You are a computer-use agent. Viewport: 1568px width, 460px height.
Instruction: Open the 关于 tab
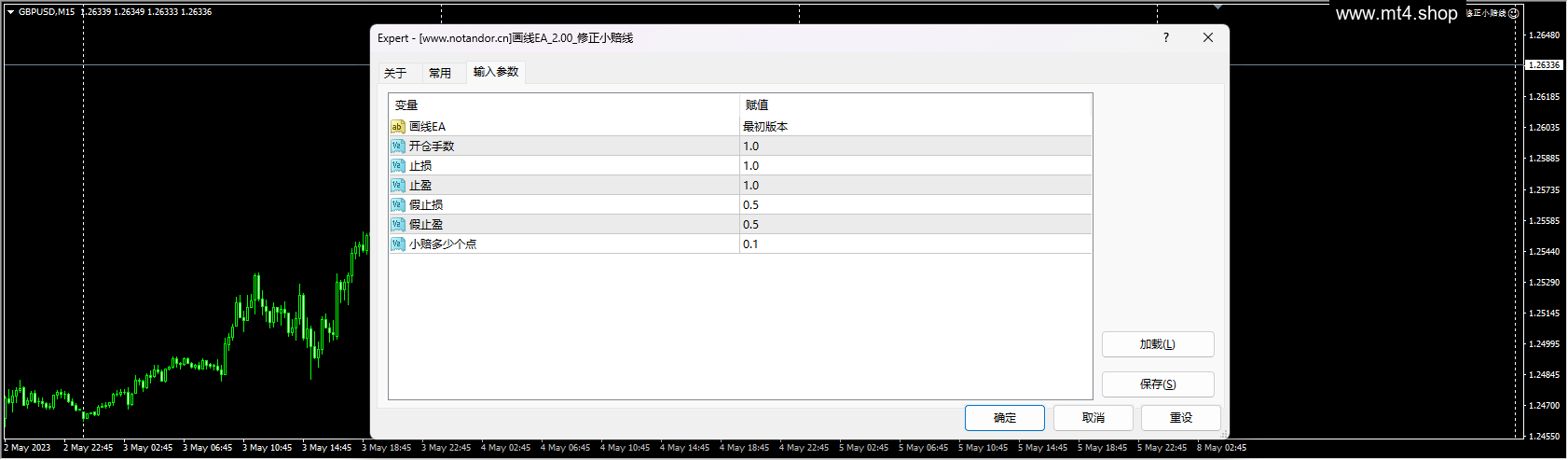(x=395, y=73)
